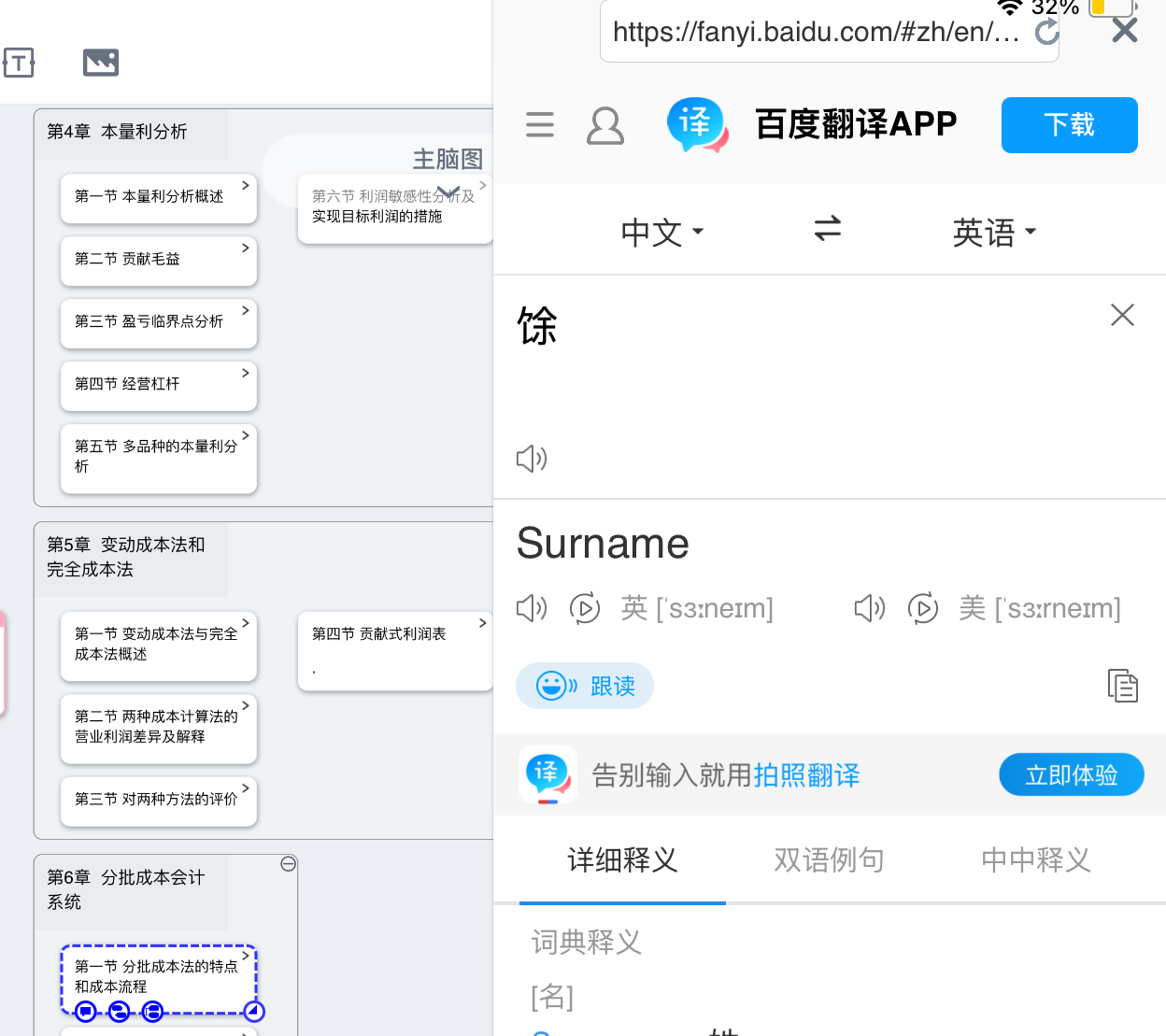
Task: Click the Baidu Translate app logo
Action: [697, 125]
